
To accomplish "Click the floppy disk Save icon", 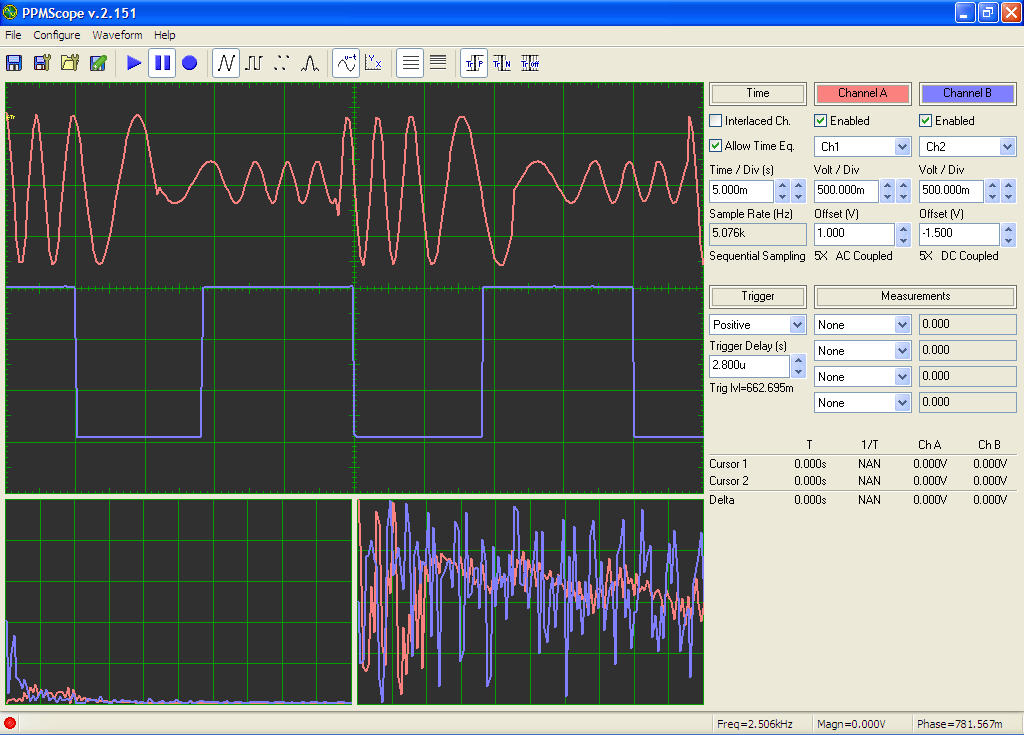I will coord(14,63).
